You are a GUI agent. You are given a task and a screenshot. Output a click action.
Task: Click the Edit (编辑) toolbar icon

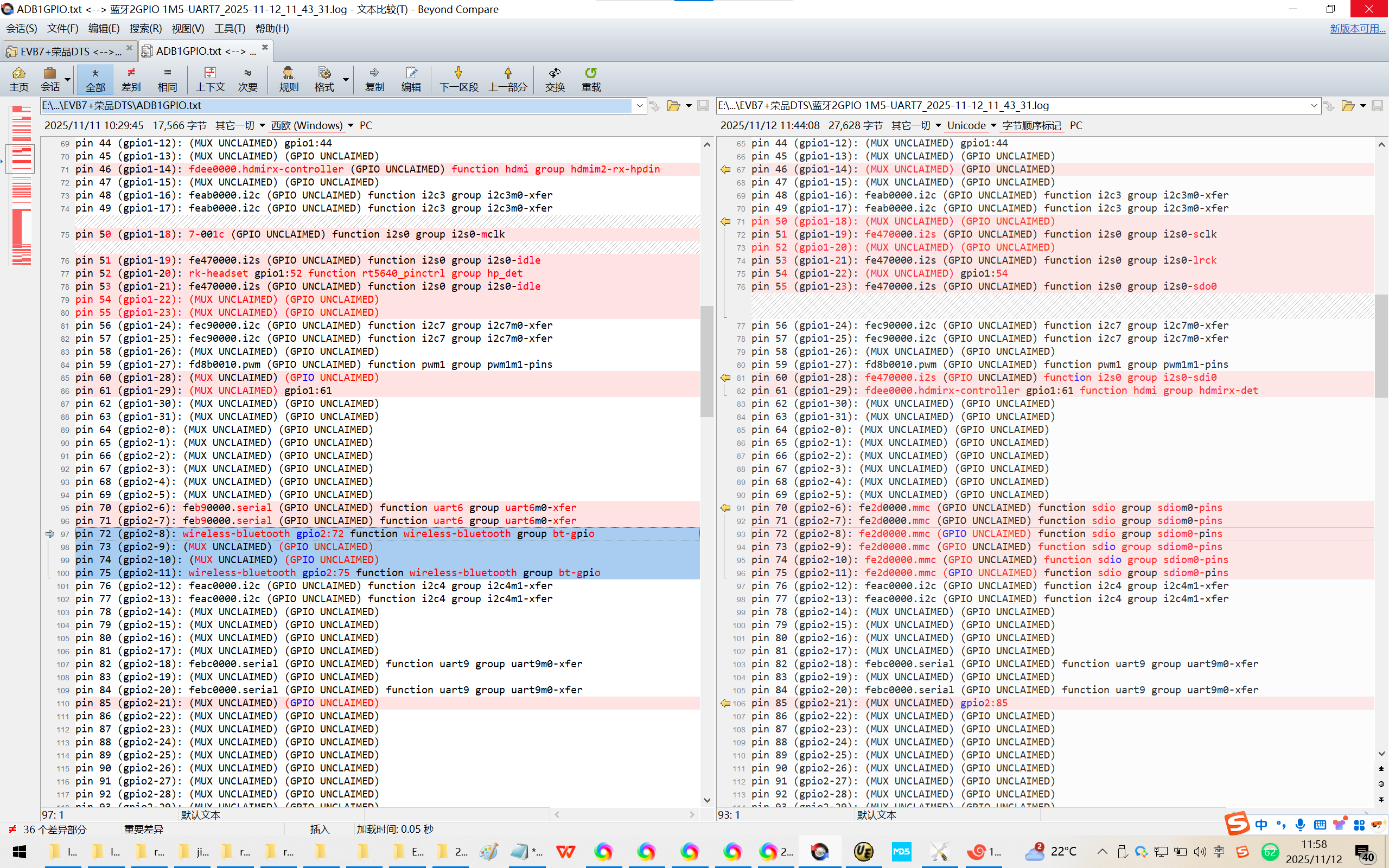pos(410,79)
